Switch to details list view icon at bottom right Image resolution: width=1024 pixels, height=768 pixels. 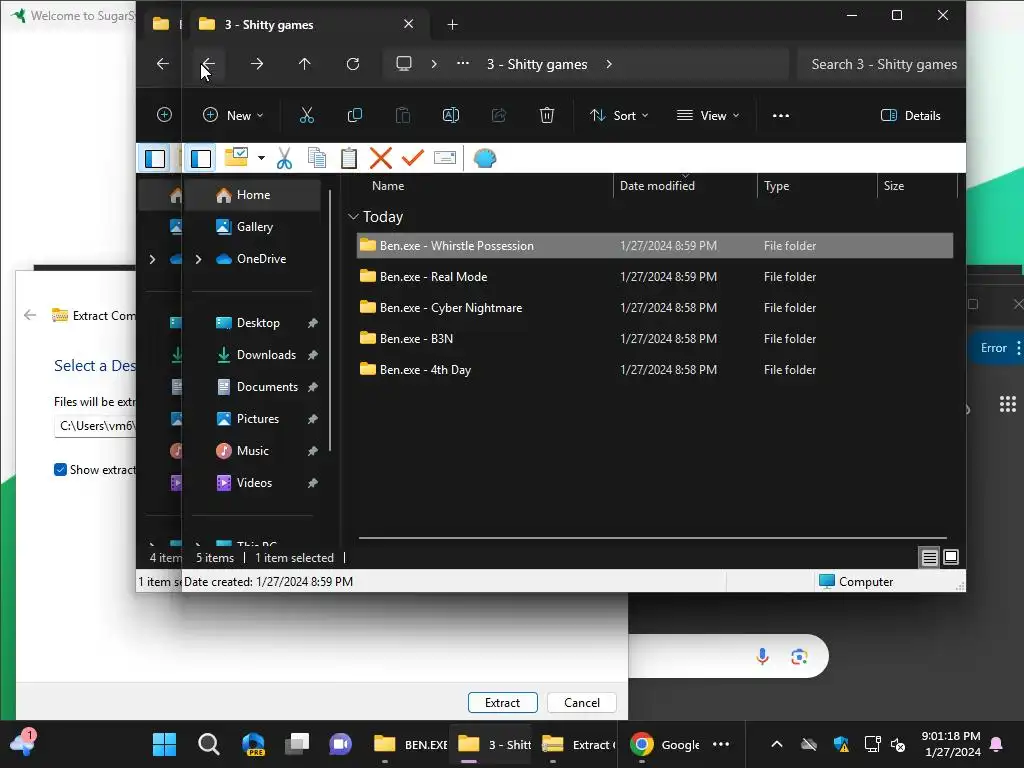pos(929,557)
